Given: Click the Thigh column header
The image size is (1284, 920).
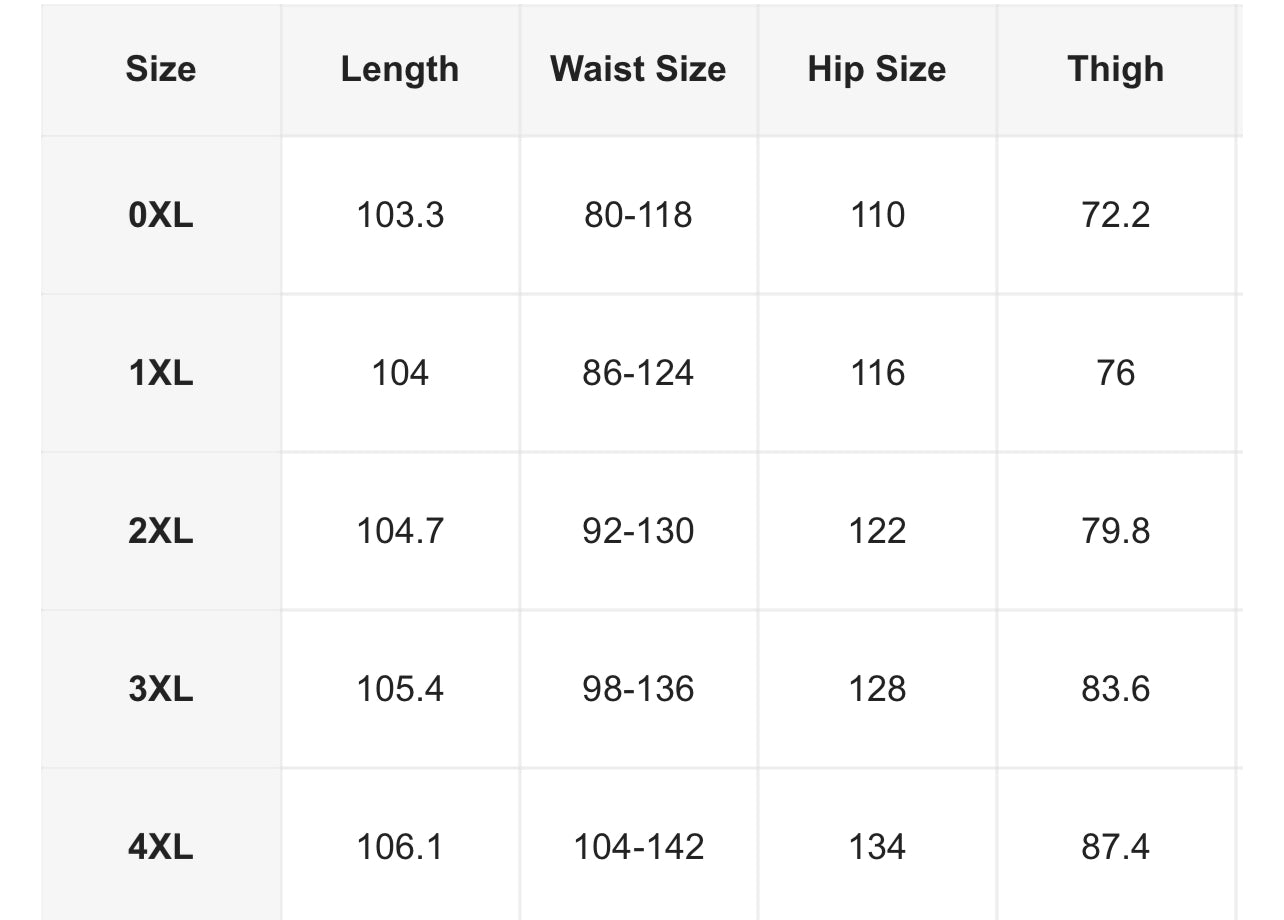Looking at the screenshot, I should coord(1116,69).
